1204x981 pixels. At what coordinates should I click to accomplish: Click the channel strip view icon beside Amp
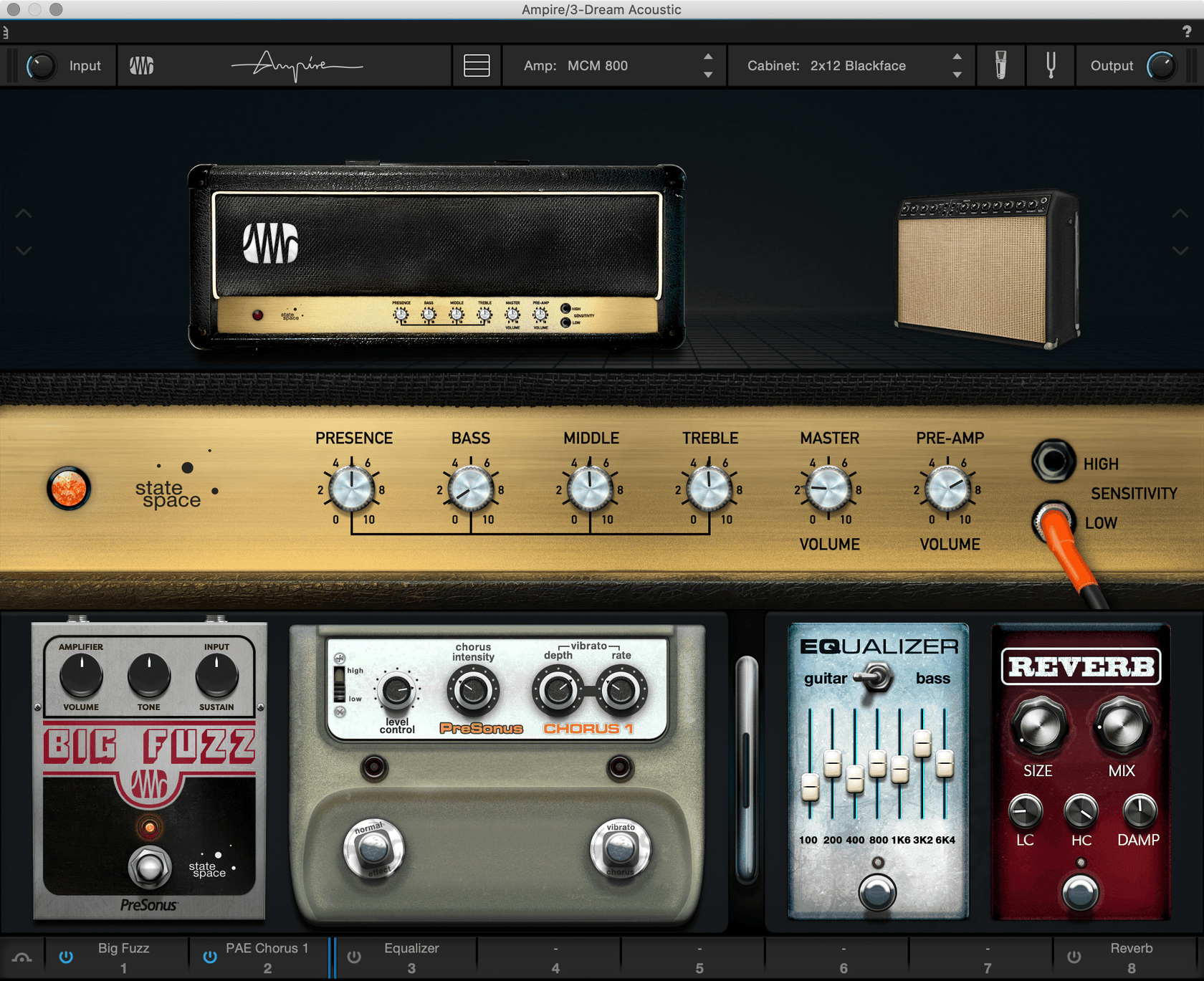(476, 65)
